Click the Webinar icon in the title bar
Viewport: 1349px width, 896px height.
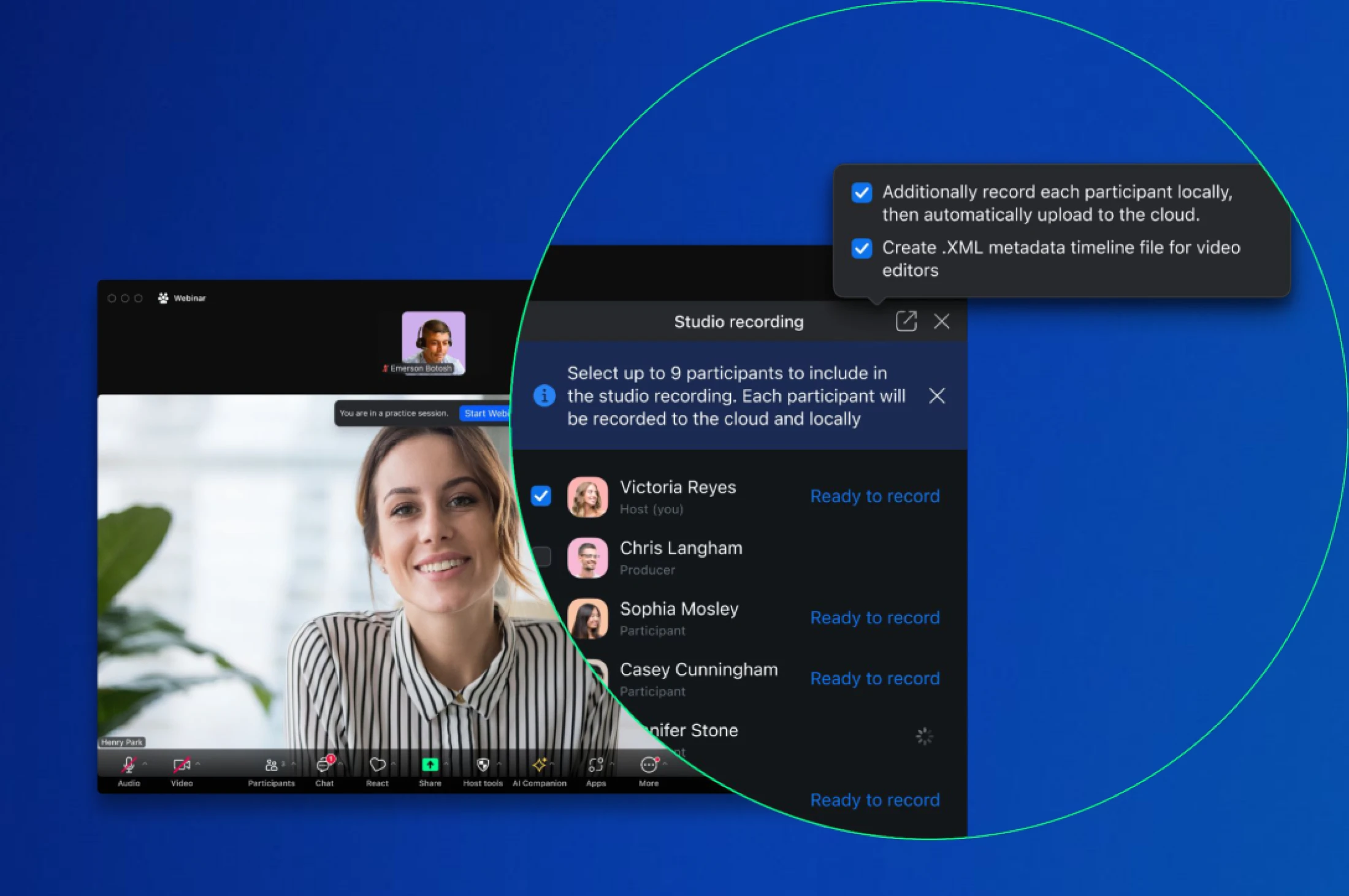[x=163, y=298]
